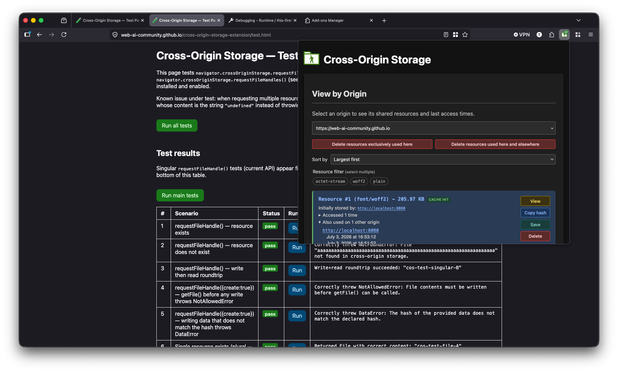618x372 pixels.
Task: Go forward using the forward arrow
Action: (52, 35)
